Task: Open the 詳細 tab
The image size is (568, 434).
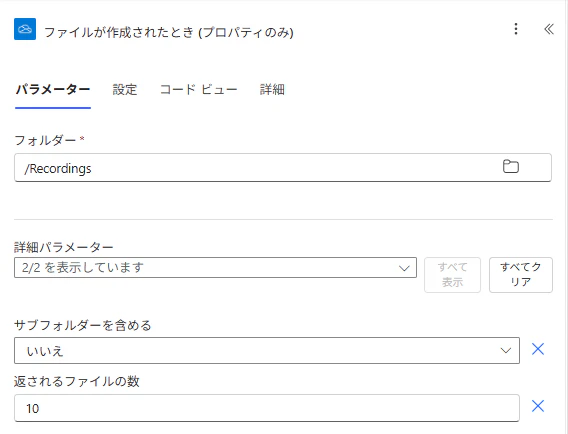Action: (272, 89)
